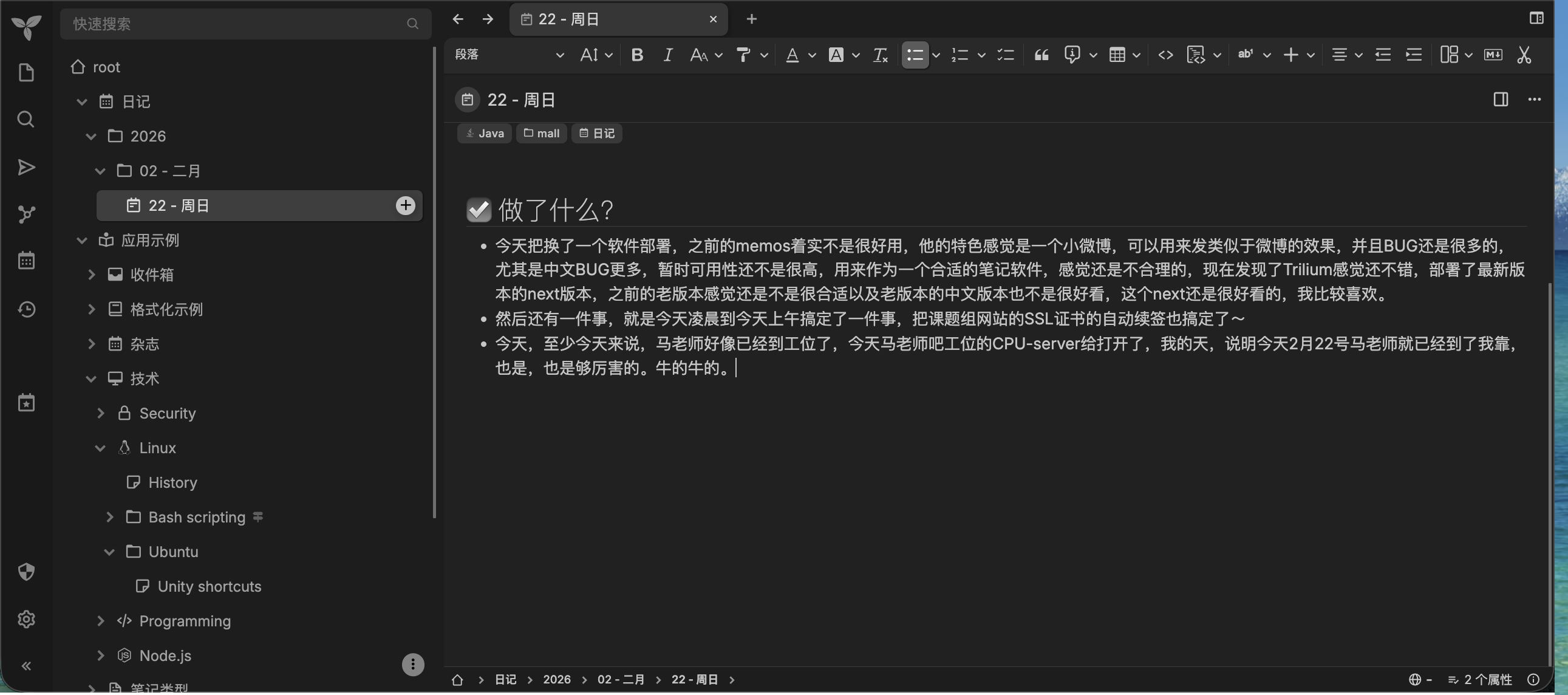The width and height of the screenshot is (1568, 695).
Task: Open the note options menu via three dots
Action: coord(1535,99)
